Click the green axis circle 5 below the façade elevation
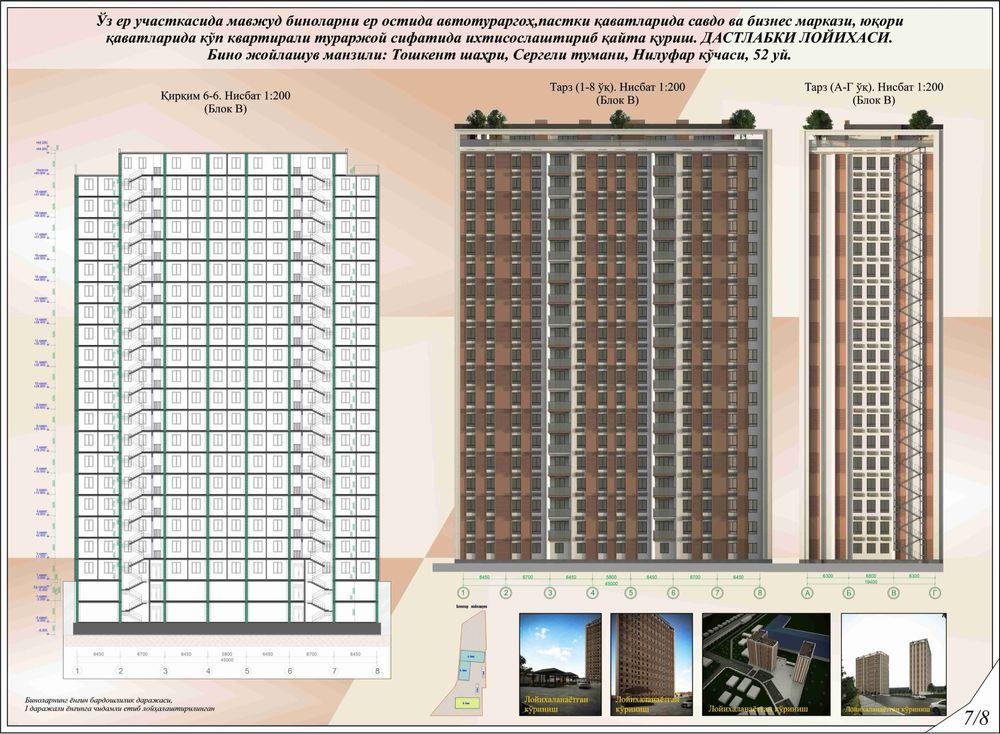The height and width of the screenshot is (734, 1000). click(631, 593)
